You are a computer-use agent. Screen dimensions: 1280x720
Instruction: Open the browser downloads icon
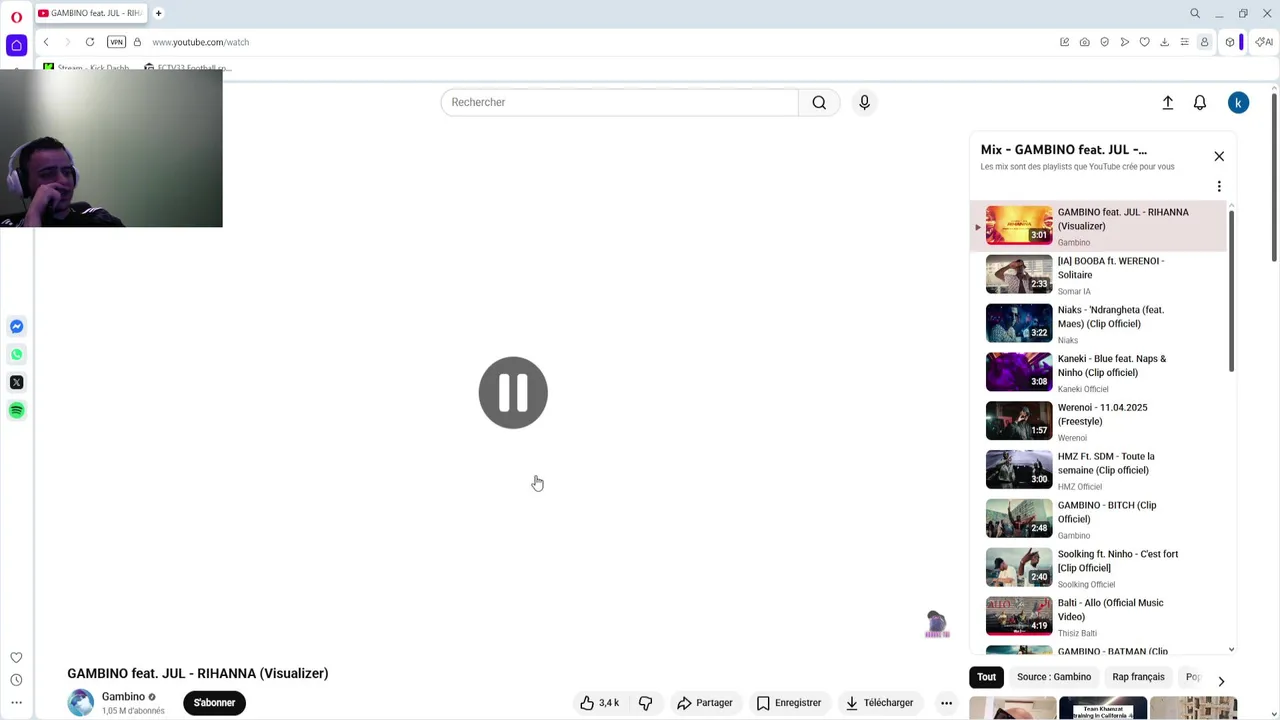(x=1164, y=42)
